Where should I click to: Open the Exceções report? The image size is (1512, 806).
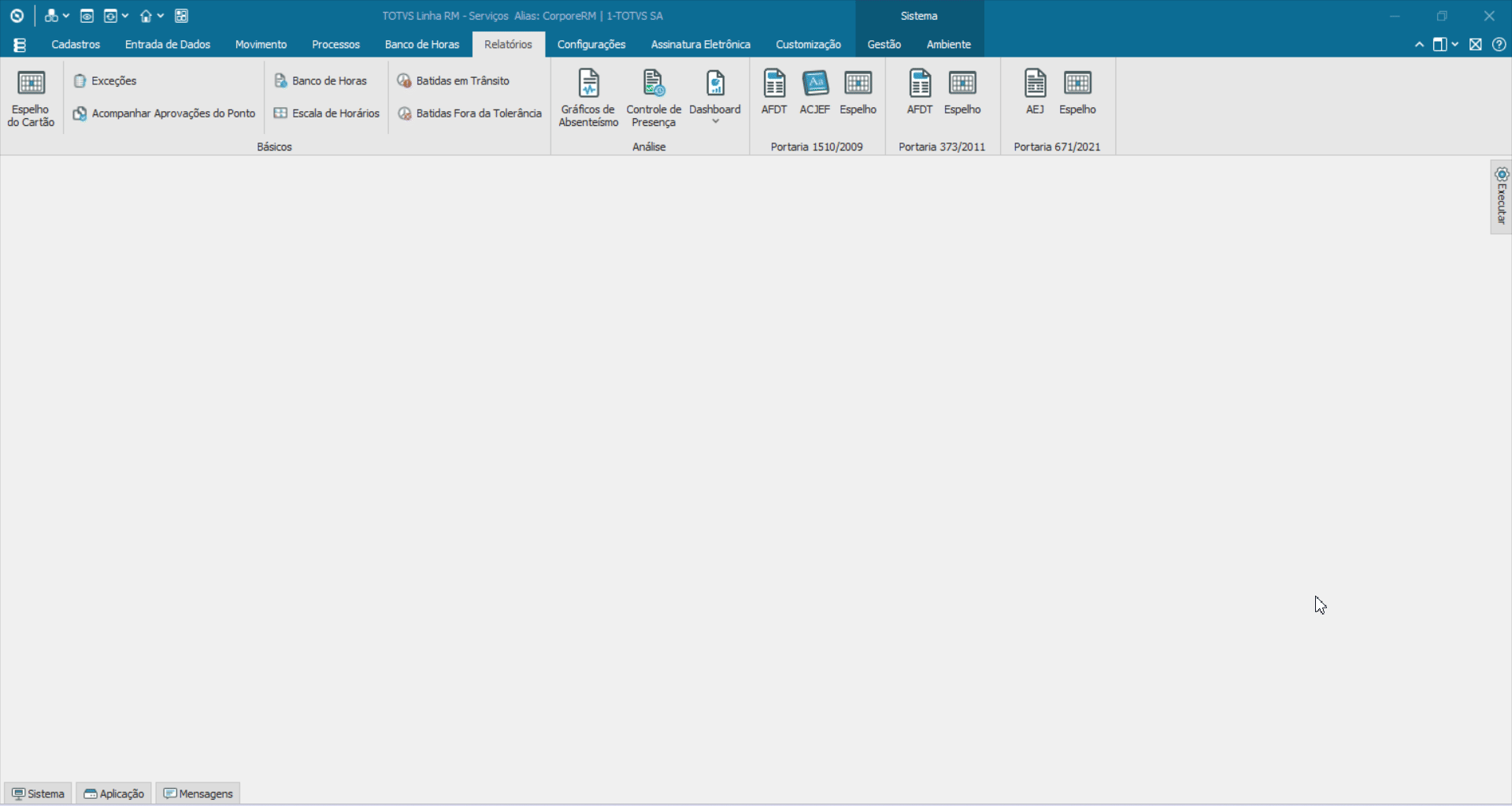[105, 80]
